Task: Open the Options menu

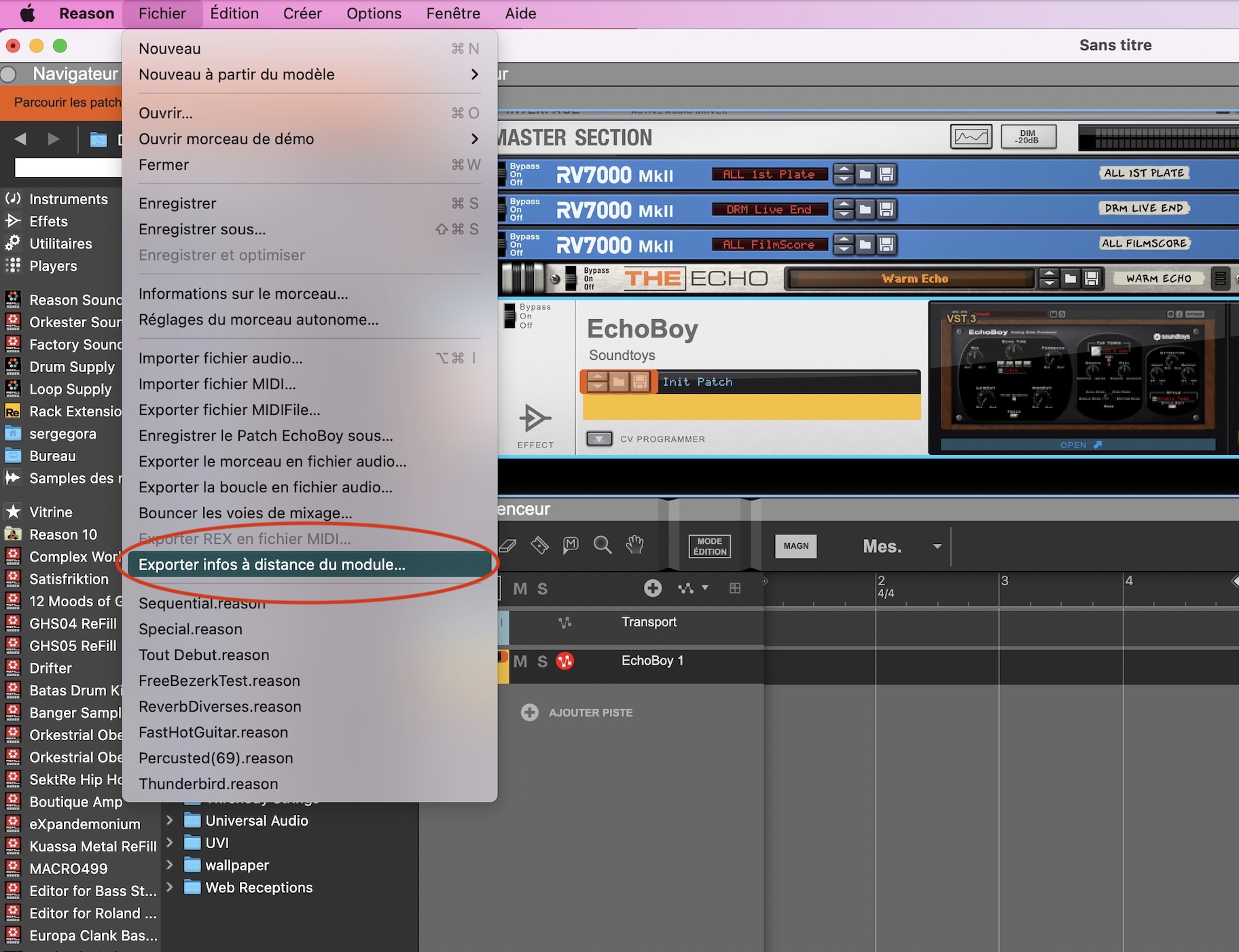Action: 374,14
